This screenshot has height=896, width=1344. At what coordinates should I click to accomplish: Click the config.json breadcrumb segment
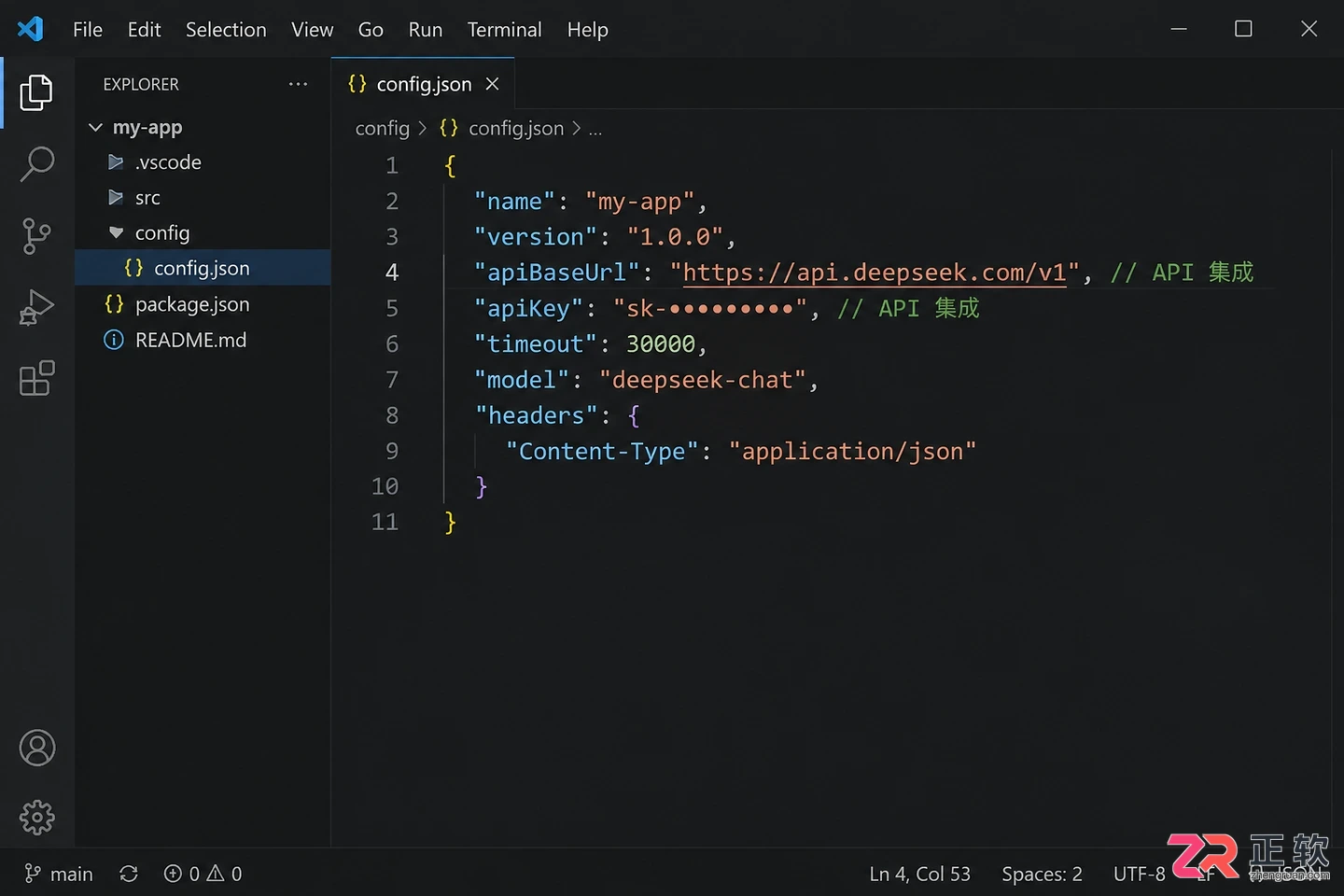pyautogui.click(x=516, y=128)
